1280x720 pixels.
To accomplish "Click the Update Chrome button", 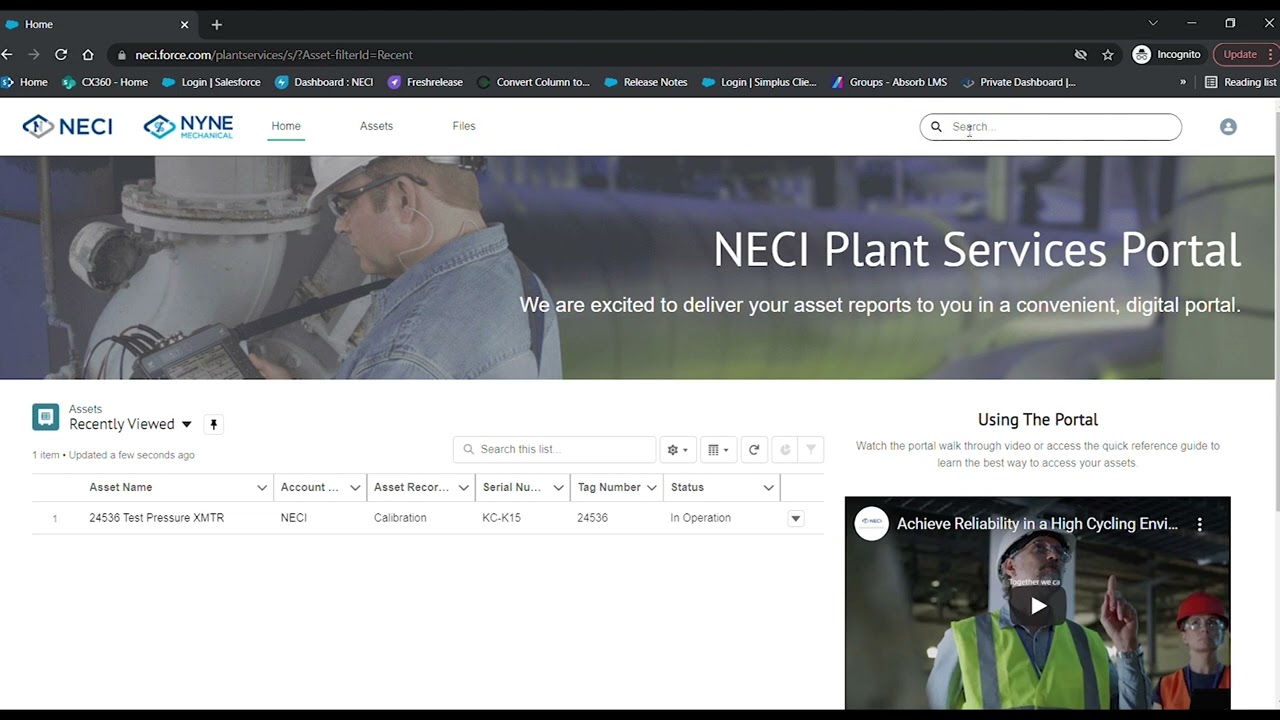I will click(1240, 55).
